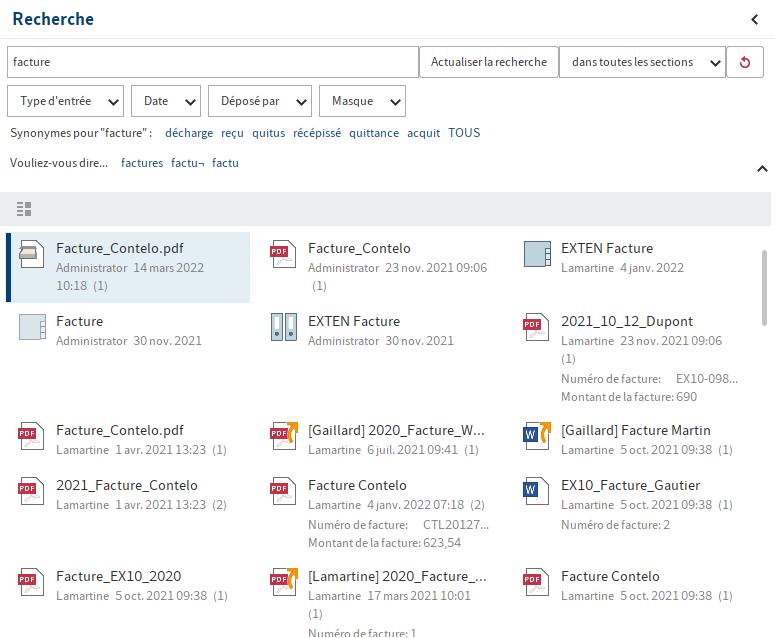Viewport: 775px width, 638px height.
Task: Select the result title 'Facture_Contelo' dated 23 nov. 2021
Action: coord(359,248)
